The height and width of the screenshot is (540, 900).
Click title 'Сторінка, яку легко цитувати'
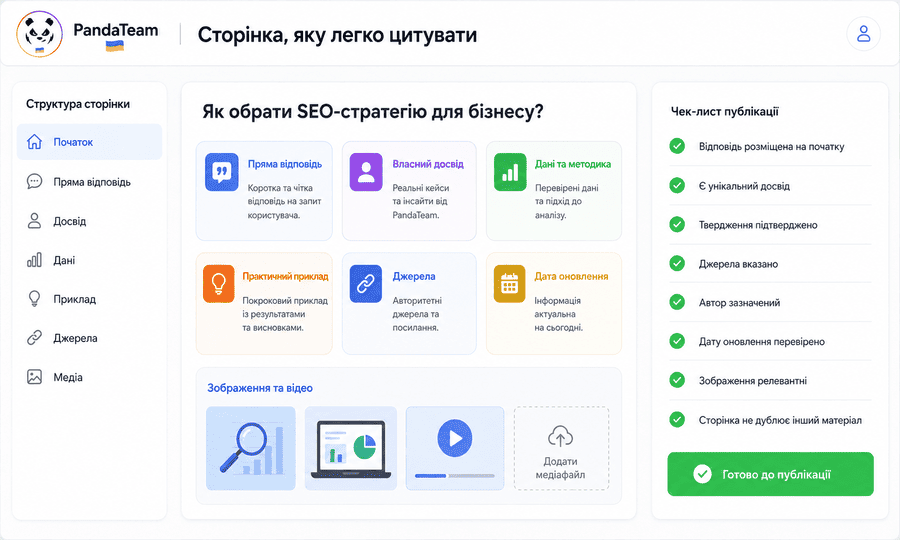[338, 35]
